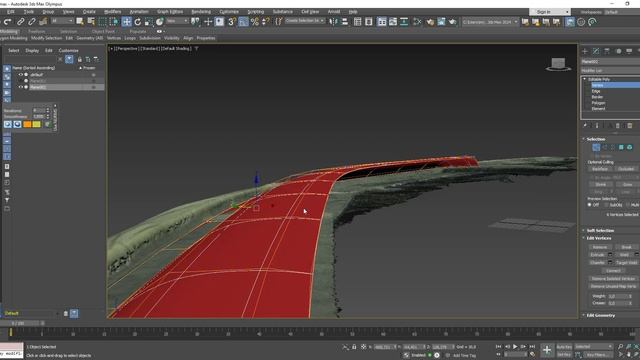Click the Render teapot icon
The width and height of the screenshot is (640, 360).
[x=453, y=22]
